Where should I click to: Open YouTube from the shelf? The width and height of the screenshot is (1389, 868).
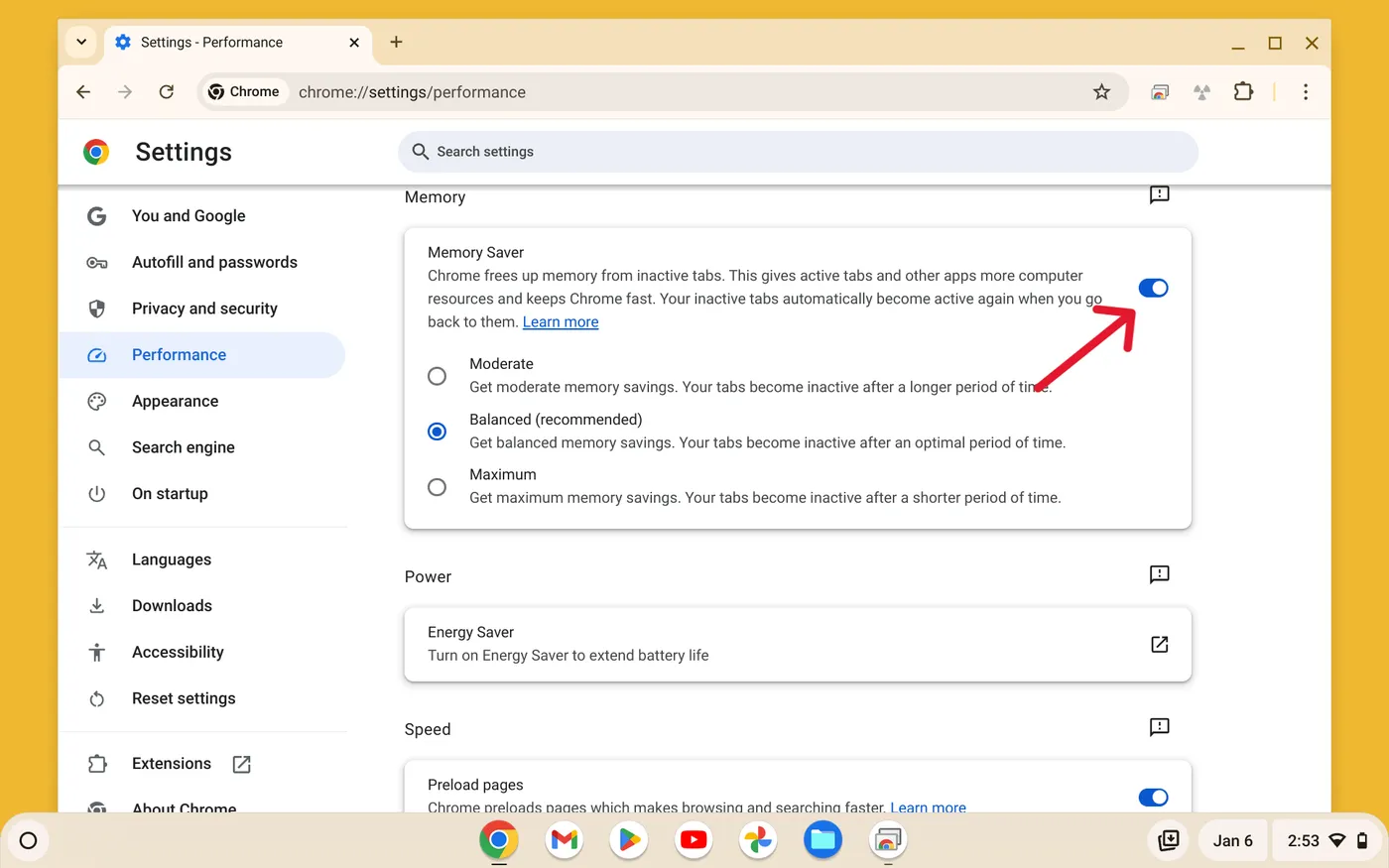[x=694, y=841]
